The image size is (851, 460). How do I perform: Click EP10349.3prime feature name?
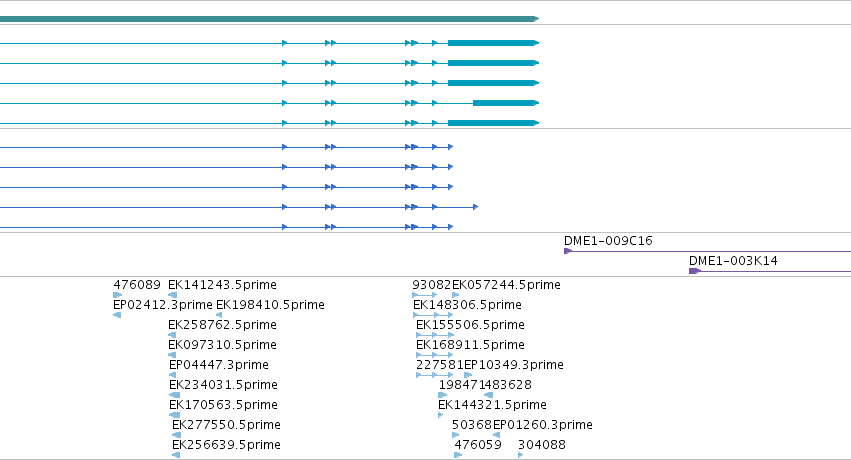[513, 365]
